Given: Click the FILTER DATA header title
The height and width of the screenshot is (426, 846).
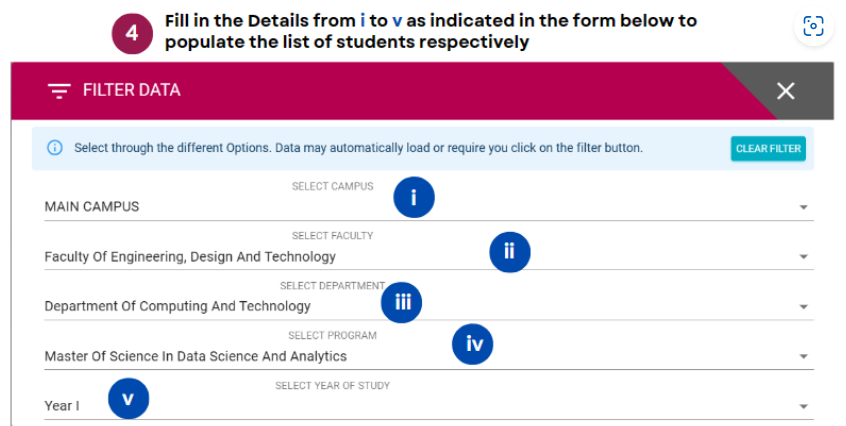Looking at the screenshot, I should [x=132, y=91].
